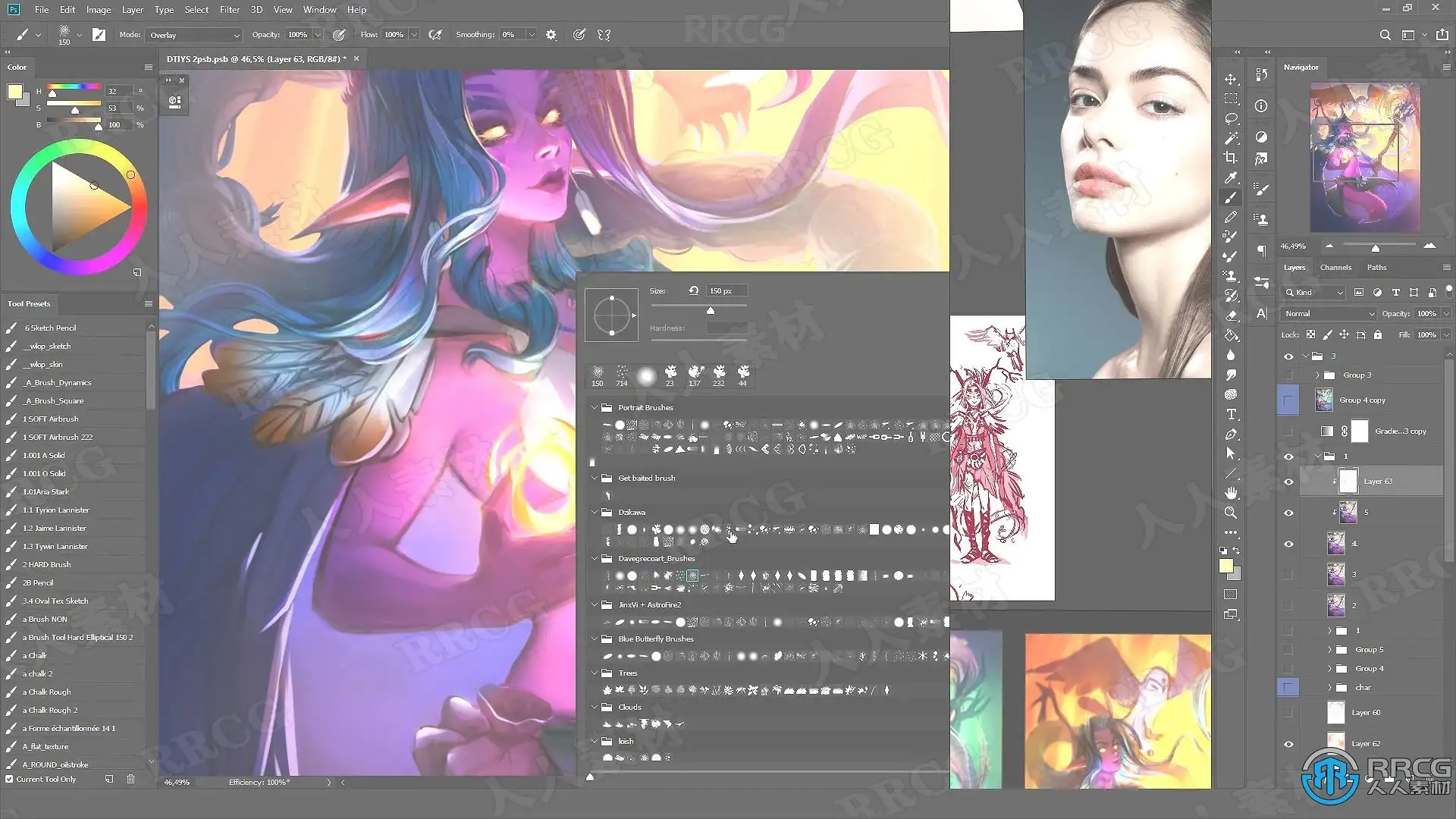The height and width of the screenshot is (819, 1456).
Task: Open the brush blend Mode dropdown
Action: coord(194,35)
